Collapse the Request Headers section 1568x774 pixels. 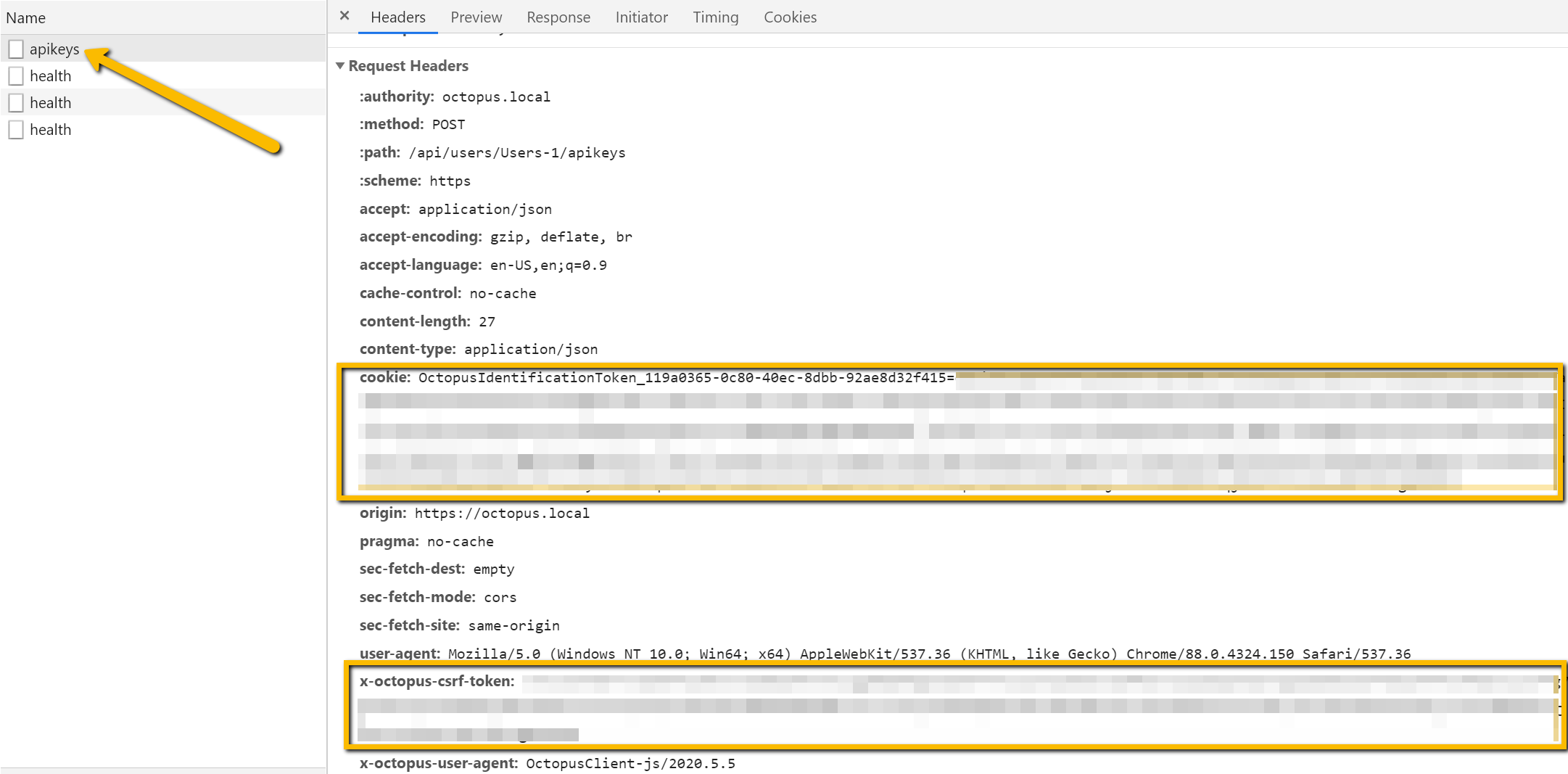tap(341, 65)
